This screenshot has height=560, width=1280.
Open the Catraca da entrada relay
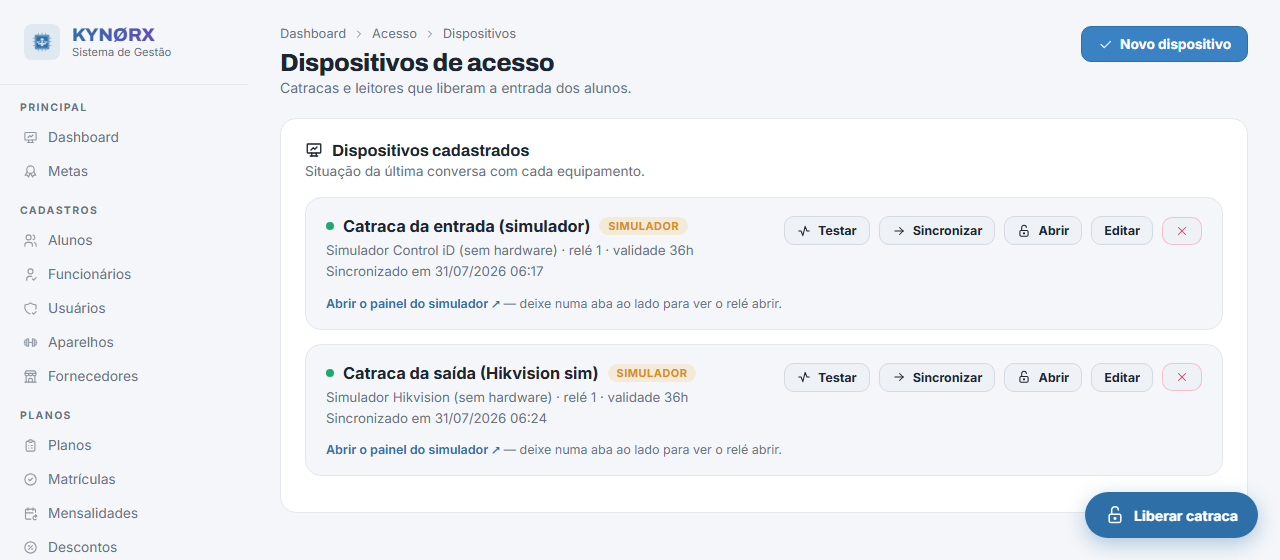coord(1043,230)
